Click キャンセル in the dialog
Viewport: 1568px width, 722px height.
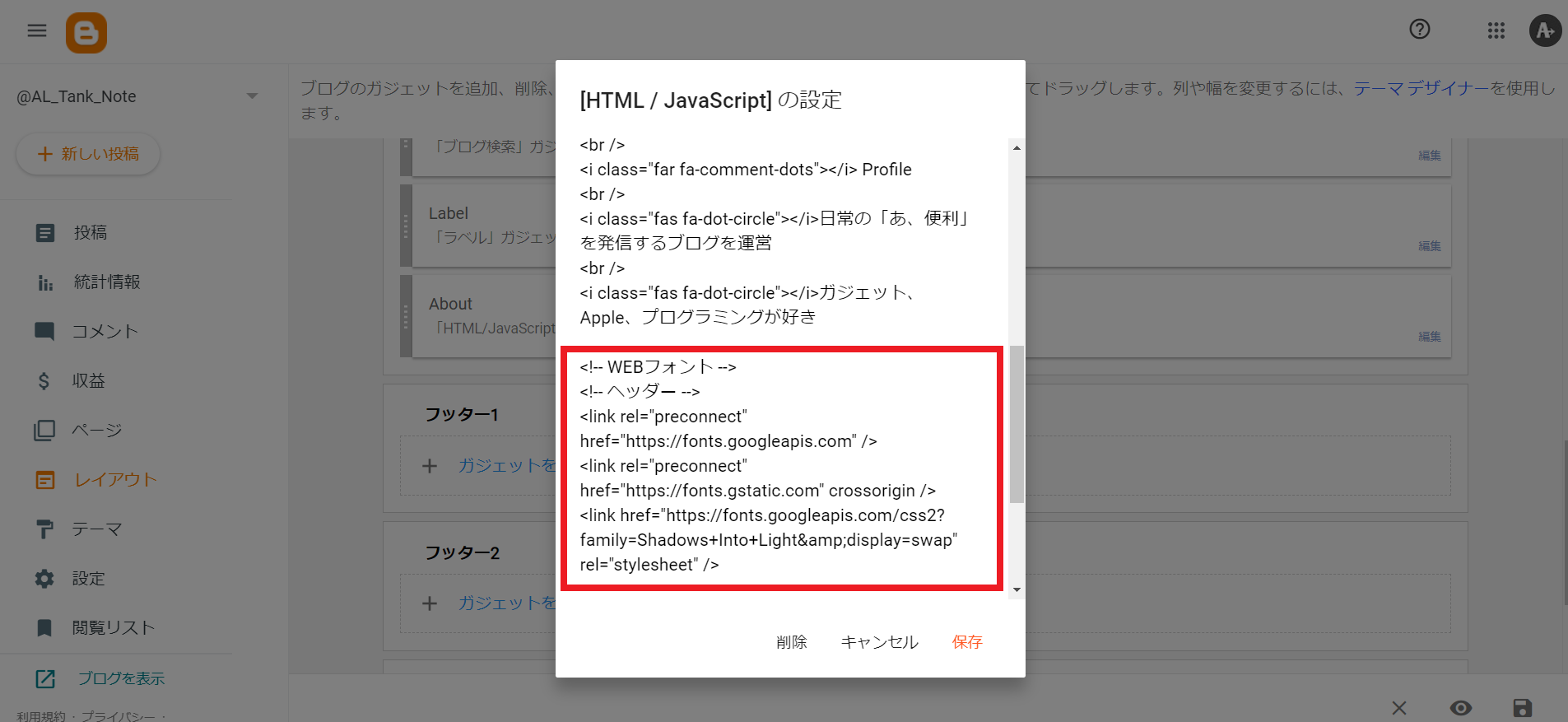[879, 642]
